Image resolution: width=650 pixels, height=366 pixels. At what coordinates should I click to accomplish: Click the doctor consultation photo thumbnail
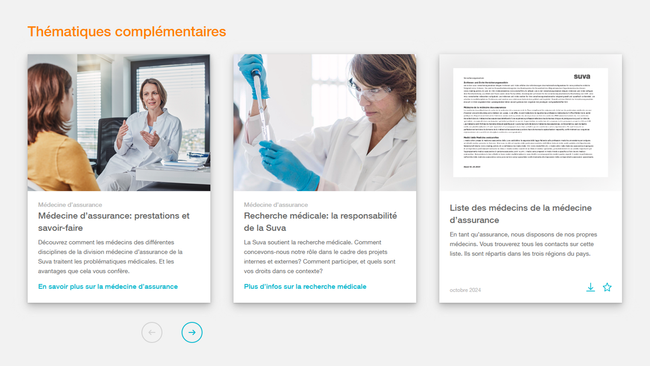coord(119,122)
